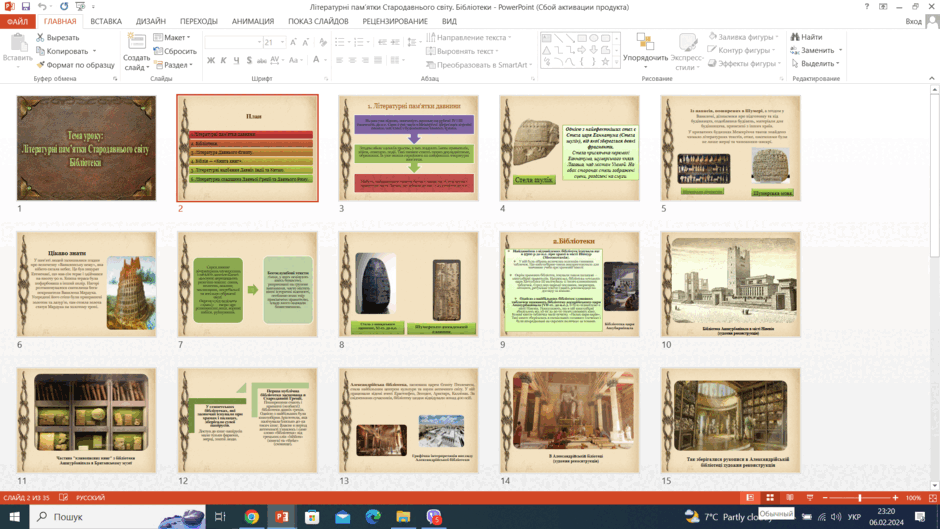Screen dimensions: 940x529
Task: Switch to Normal view in status bar
Action: (x=750, y=498)
